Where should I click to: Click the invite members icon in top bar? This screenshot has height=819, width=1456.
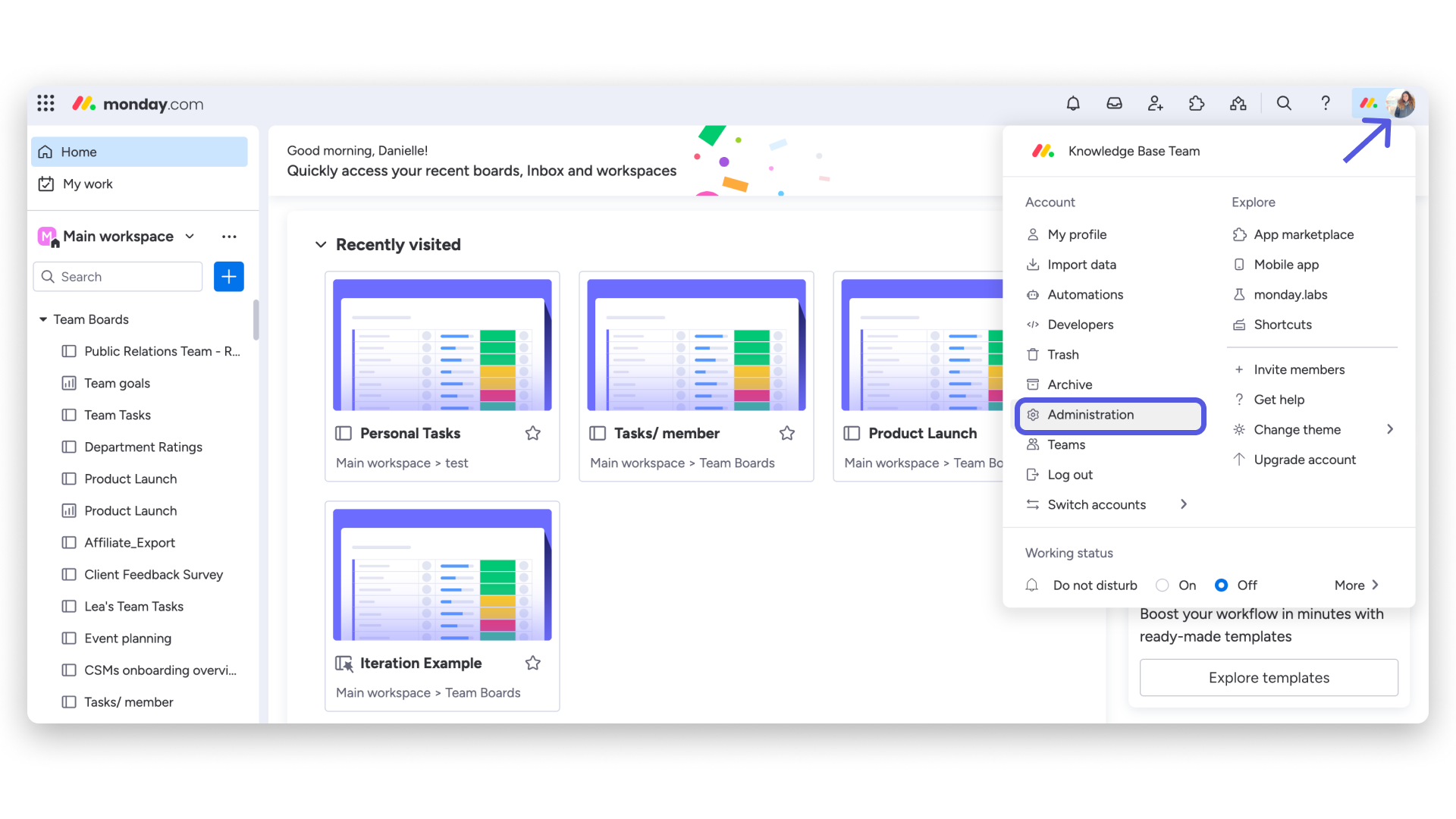1155,103
